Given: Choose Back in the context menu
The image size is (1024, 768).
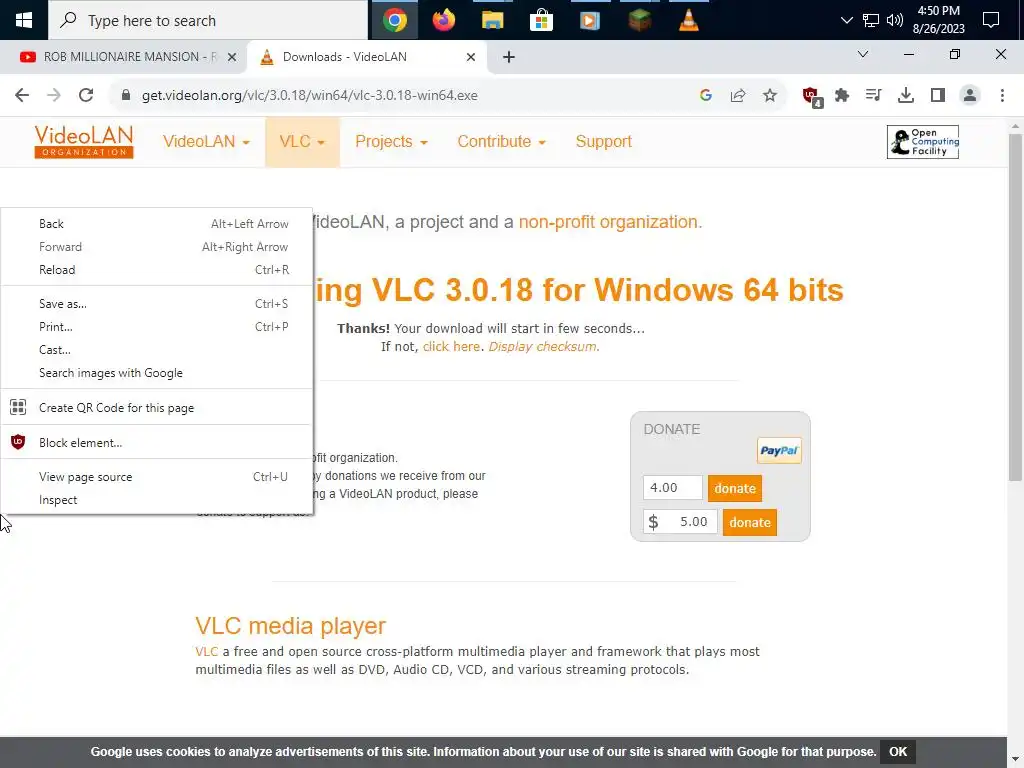Looking at the screenshot, I should click(157, 224).
